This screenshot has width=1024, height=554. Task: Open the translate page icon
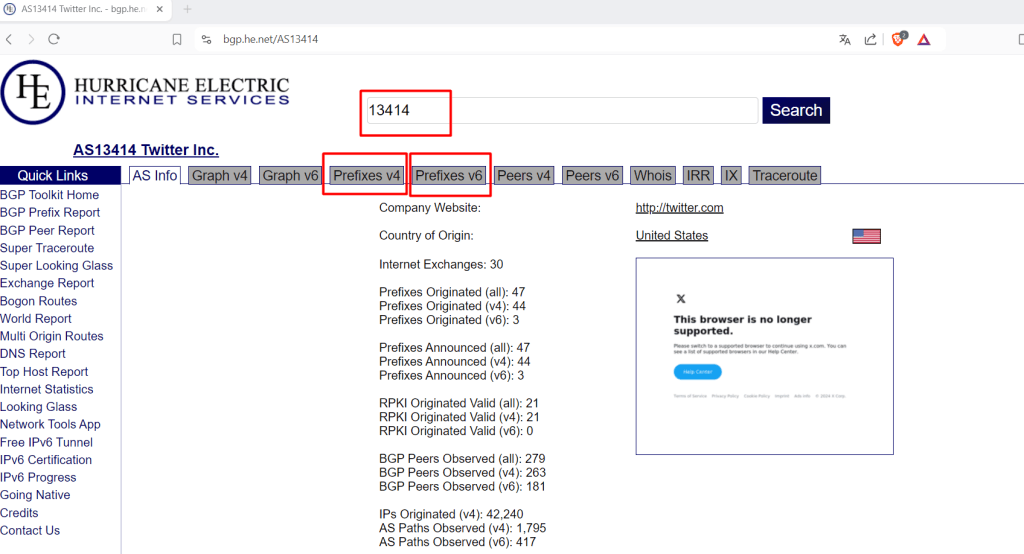click(x=845, y=39)
